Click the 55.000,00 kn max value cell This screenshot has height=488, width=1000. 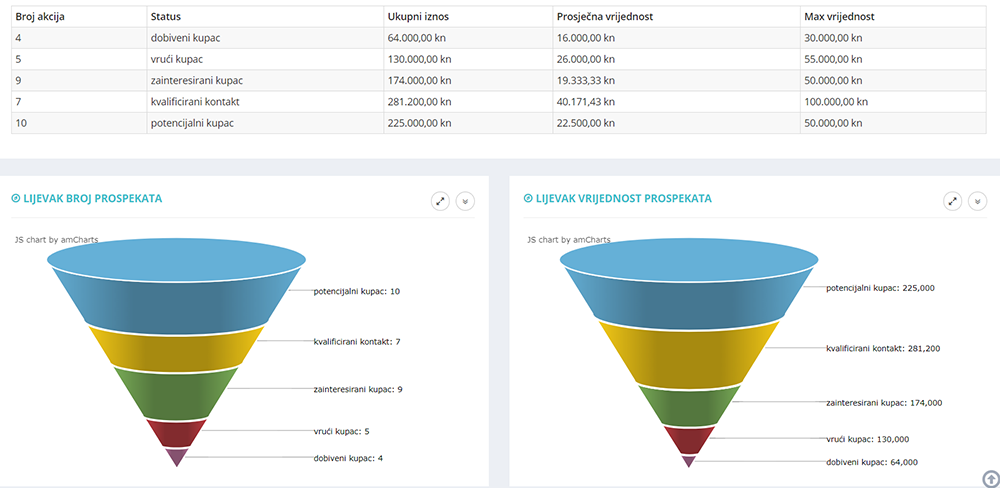(893, 59)
